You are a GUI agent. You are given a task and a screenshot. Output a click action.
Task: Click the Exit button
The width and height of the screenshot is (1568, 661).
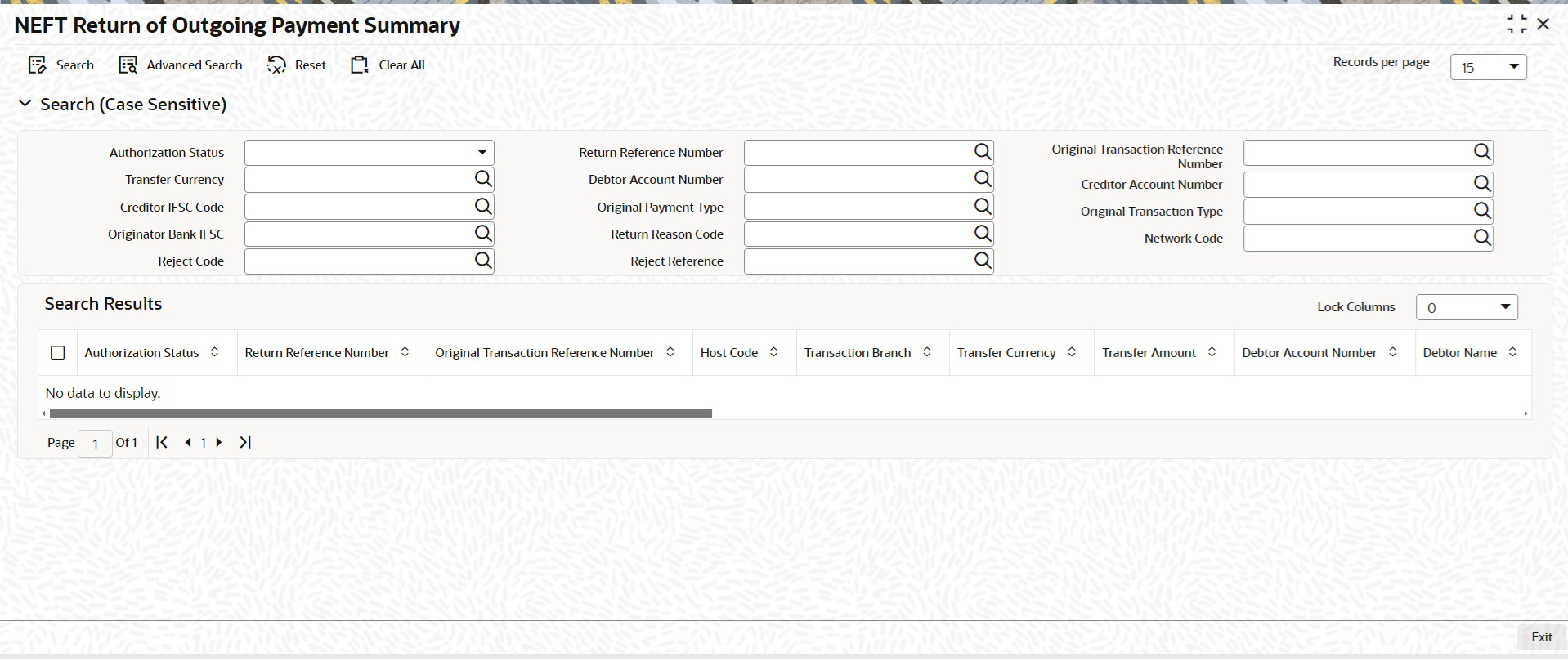(1542, 637)
